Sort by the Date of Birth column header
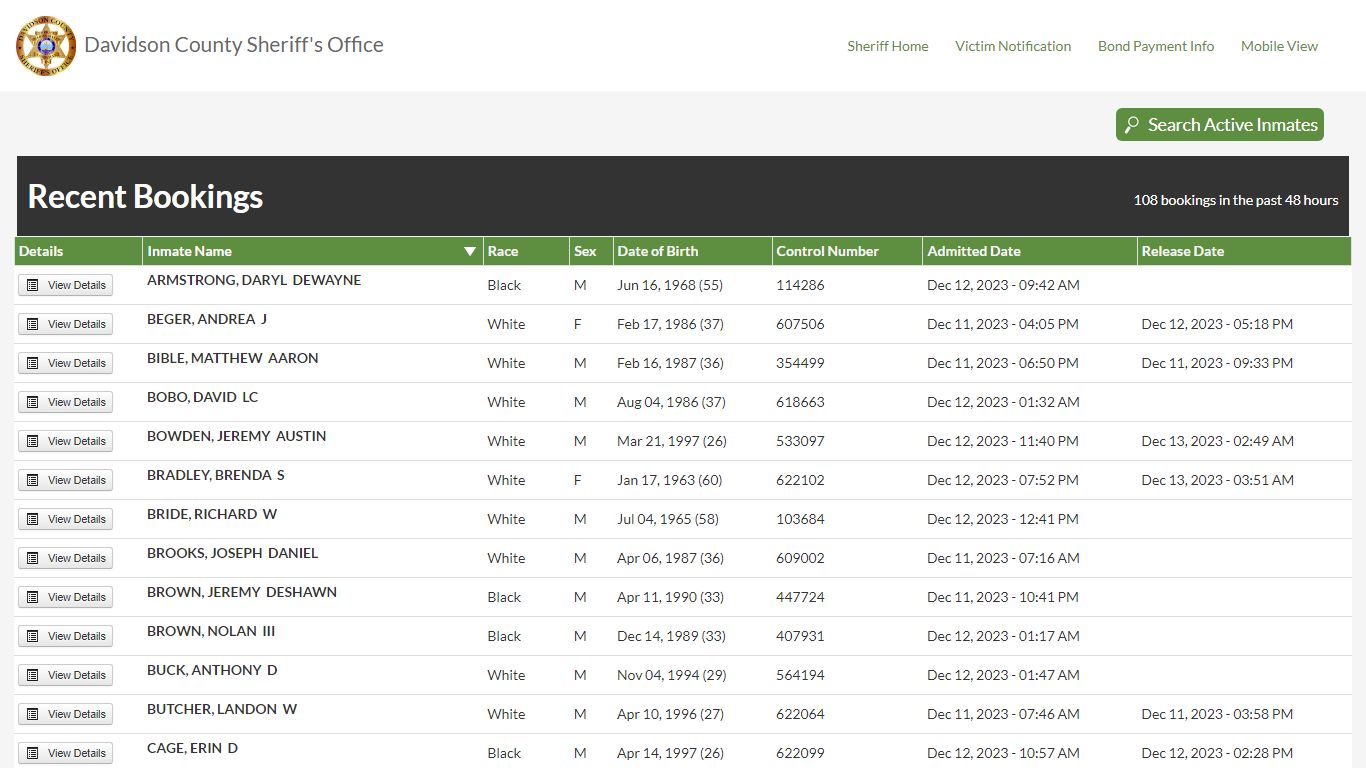Viewport: 1366px width, 768px height. 692,251
